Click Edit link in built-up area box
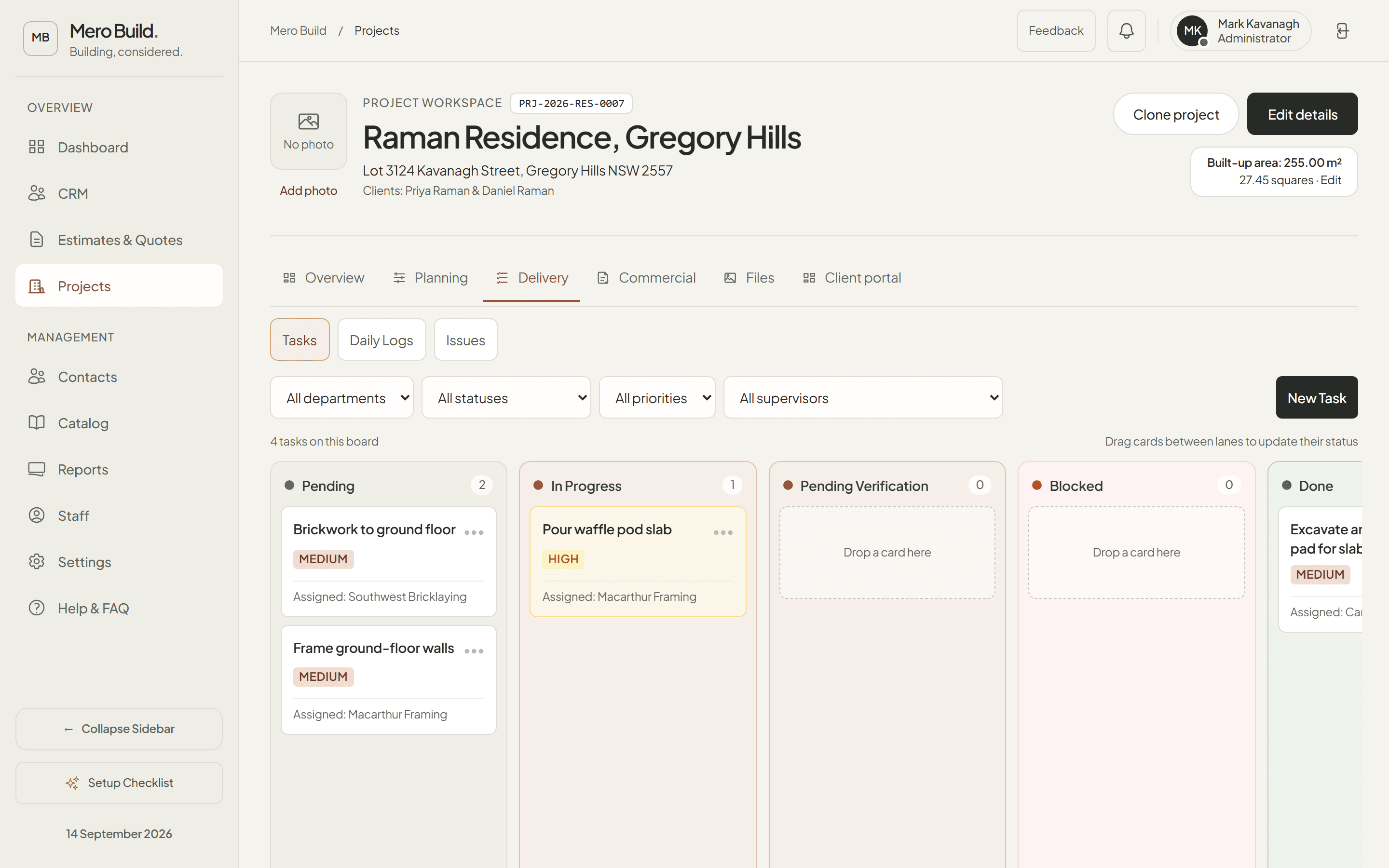 (x=1331, y=180)
